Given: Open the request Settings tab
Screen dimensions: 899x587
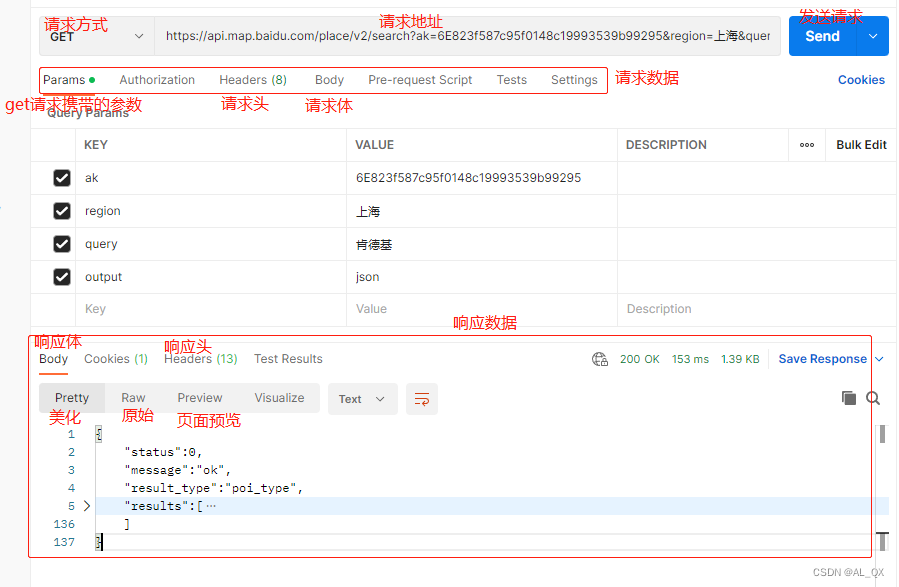Looking at the screenshot, I should click(574, 80).
